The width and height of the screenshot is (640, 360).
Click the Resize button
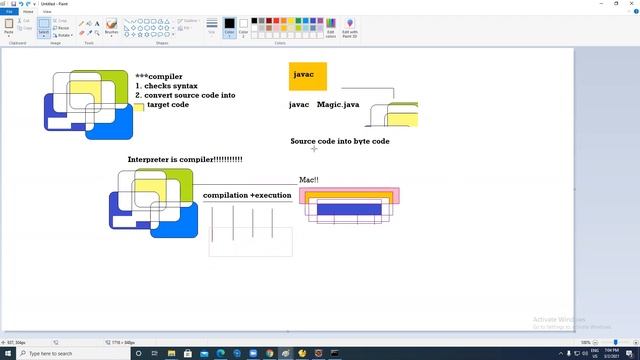pyautogui.click(x=61, y=28)
